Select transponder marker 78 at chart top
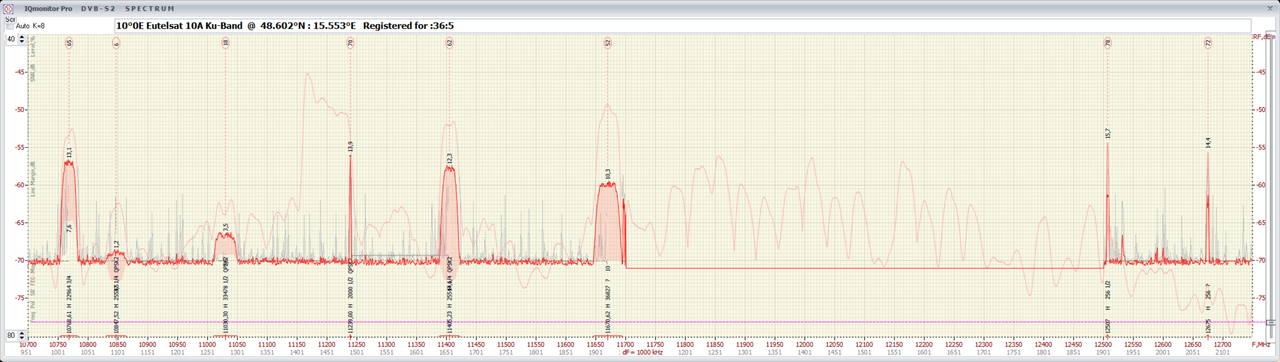This screenshot has height=362, width=1280. [x=1107, y=43]
